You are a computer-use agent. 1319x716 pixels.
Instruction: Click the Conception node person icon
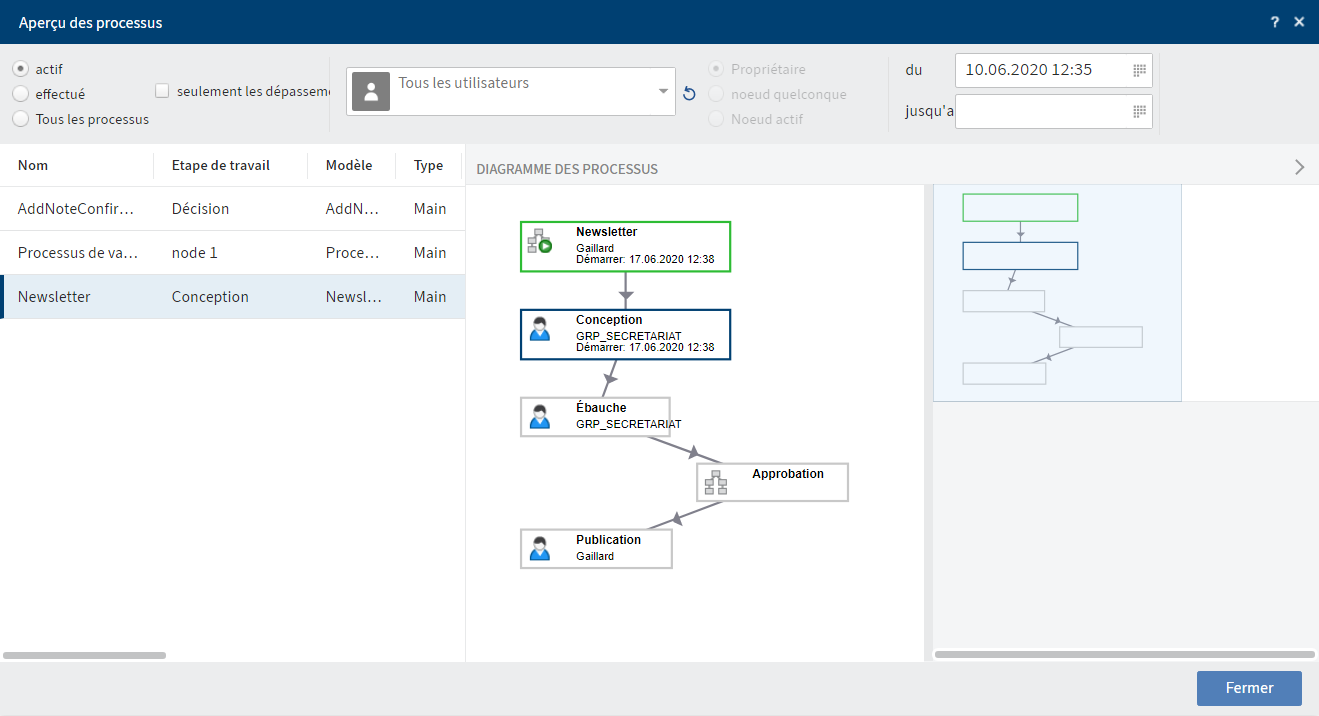click(540, 329)
